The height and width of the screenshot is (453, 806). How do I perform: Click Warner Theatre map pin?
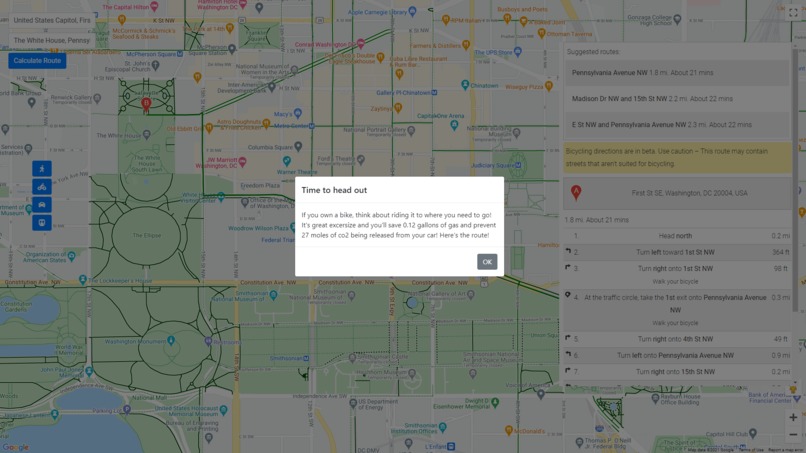[x=286, y=161]
